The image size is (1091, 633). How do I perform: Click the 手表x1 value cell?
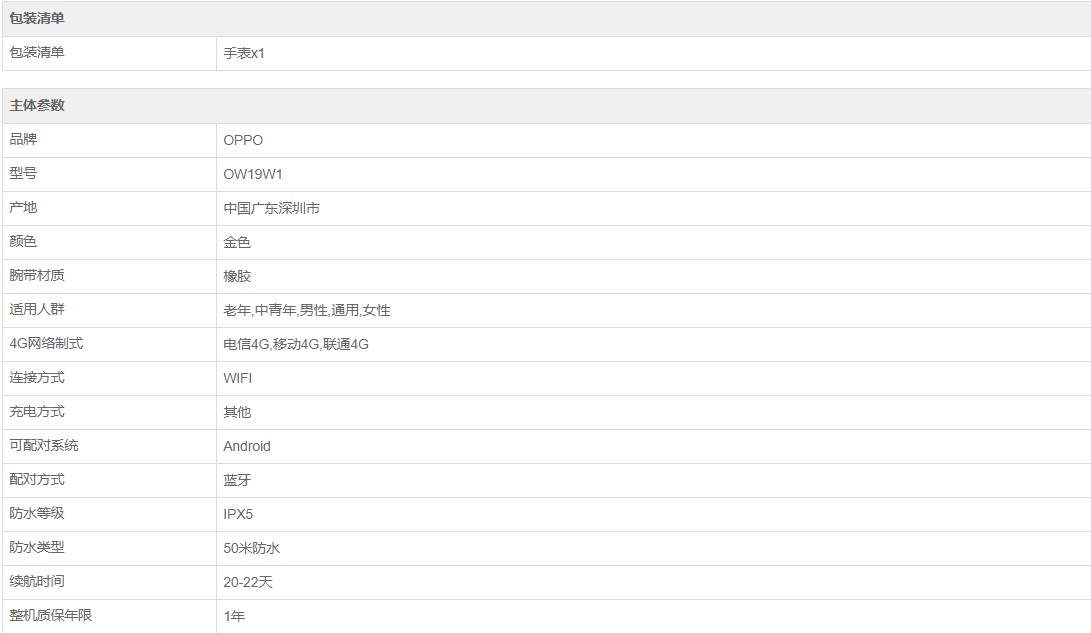point(244,54)
